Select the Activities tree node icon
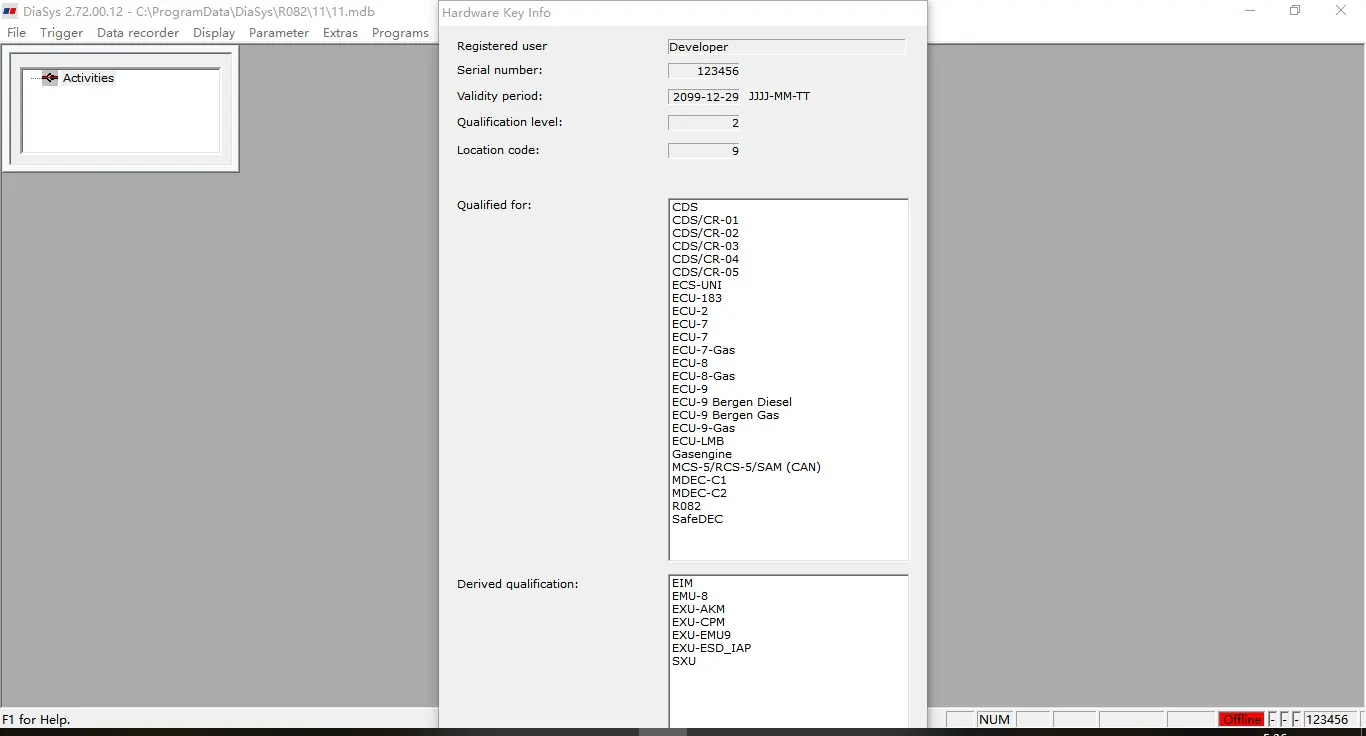Viewport: 1366px width, 736px height. (50, 78)
